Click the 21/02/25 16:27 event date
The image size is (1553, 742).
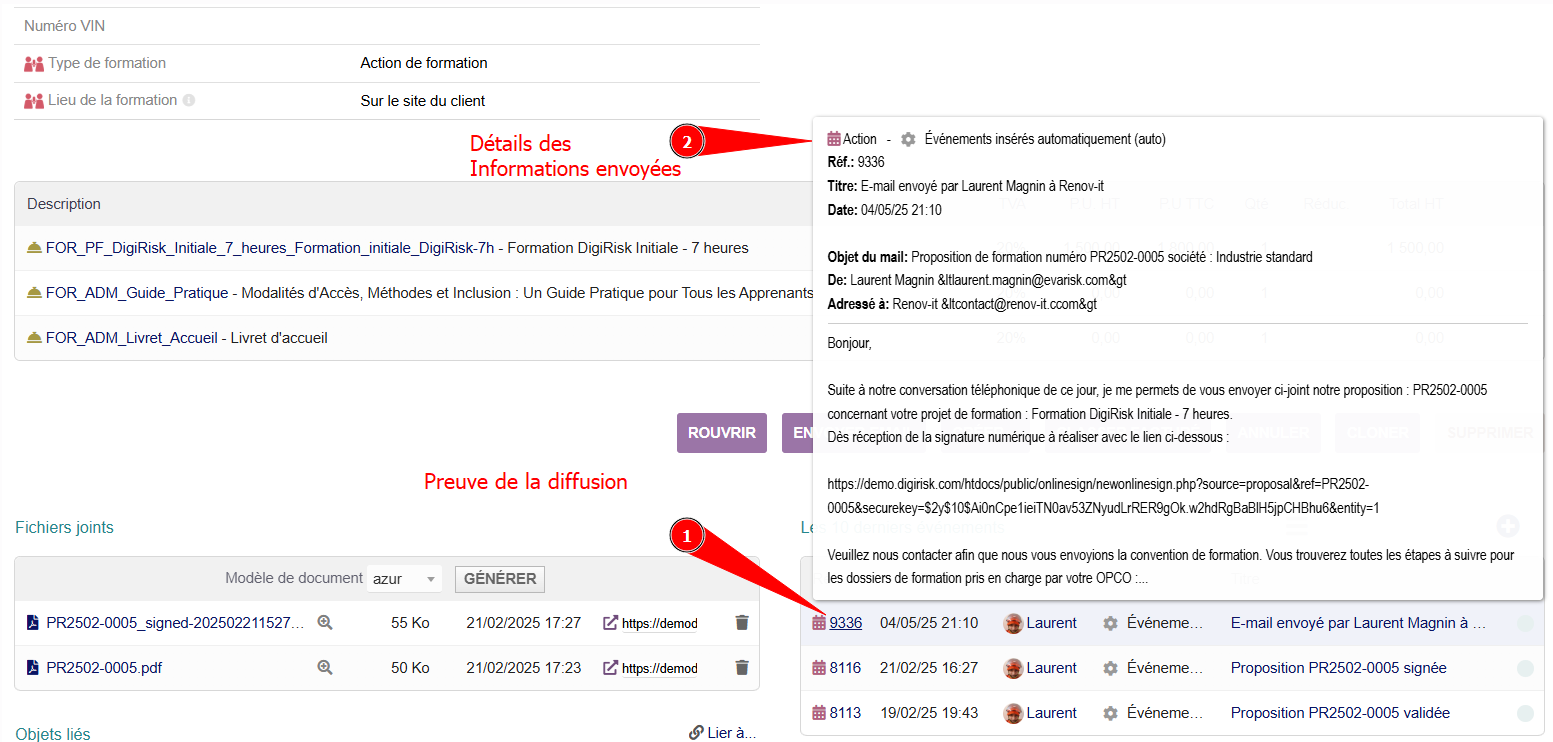point(929,668)
